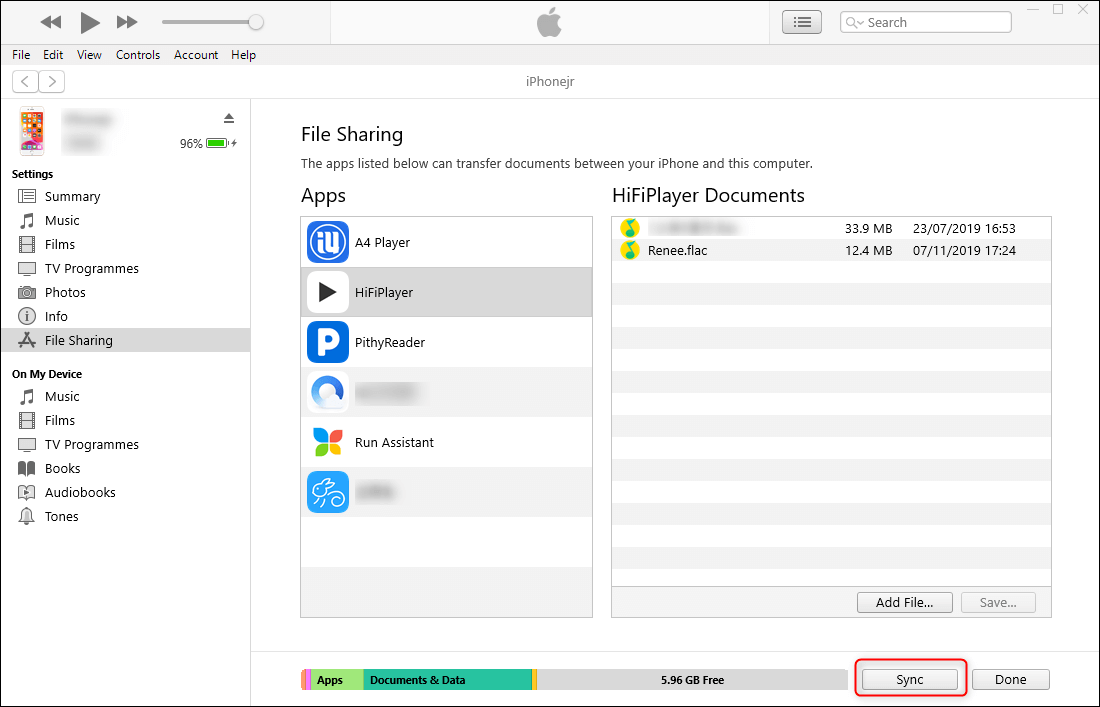The image size is (1100, 707).
Task: Adjust the volume slider knob
Action: (x=256, y=22)
